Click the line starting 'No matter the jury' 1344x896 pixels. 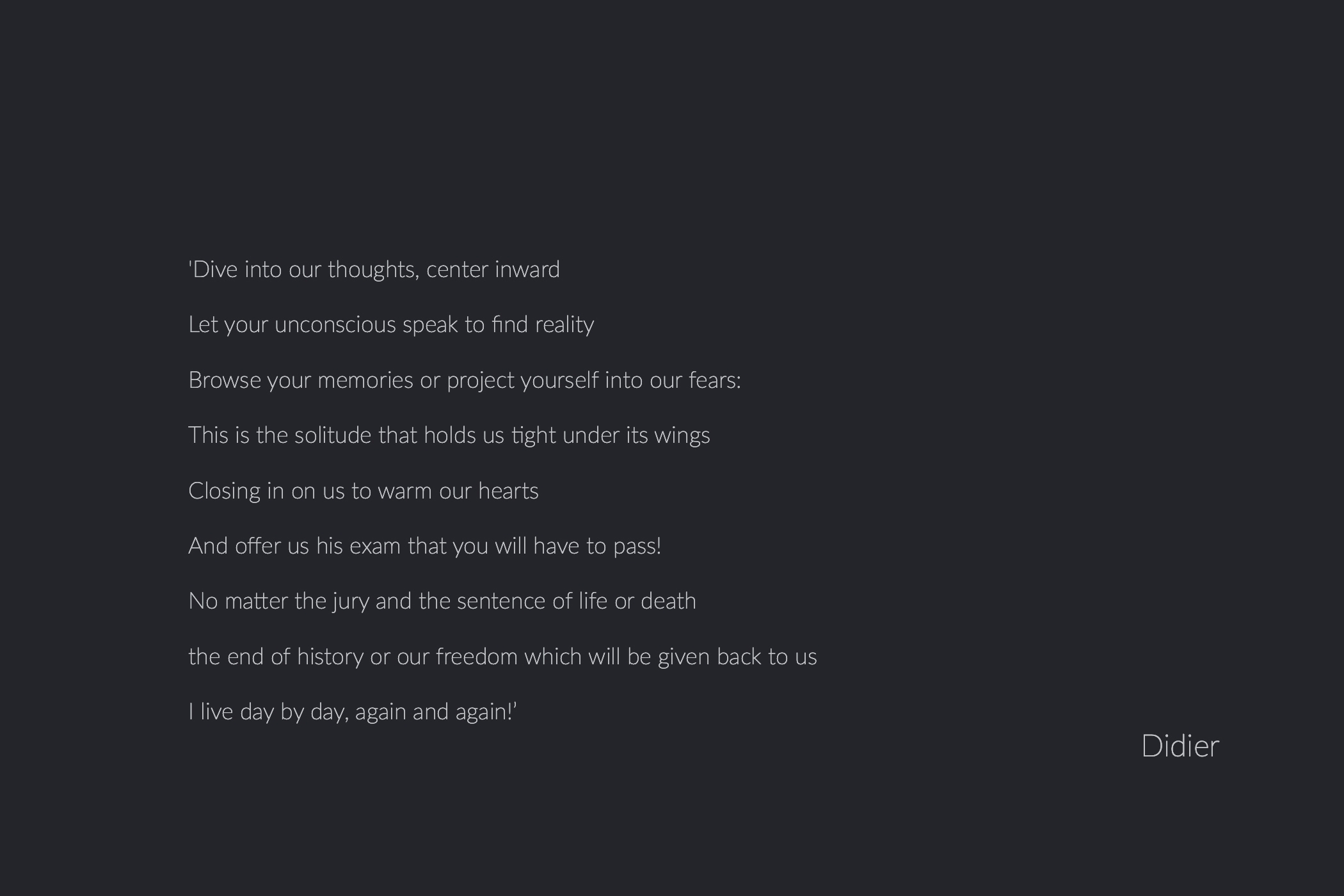[x=442, y=601]
